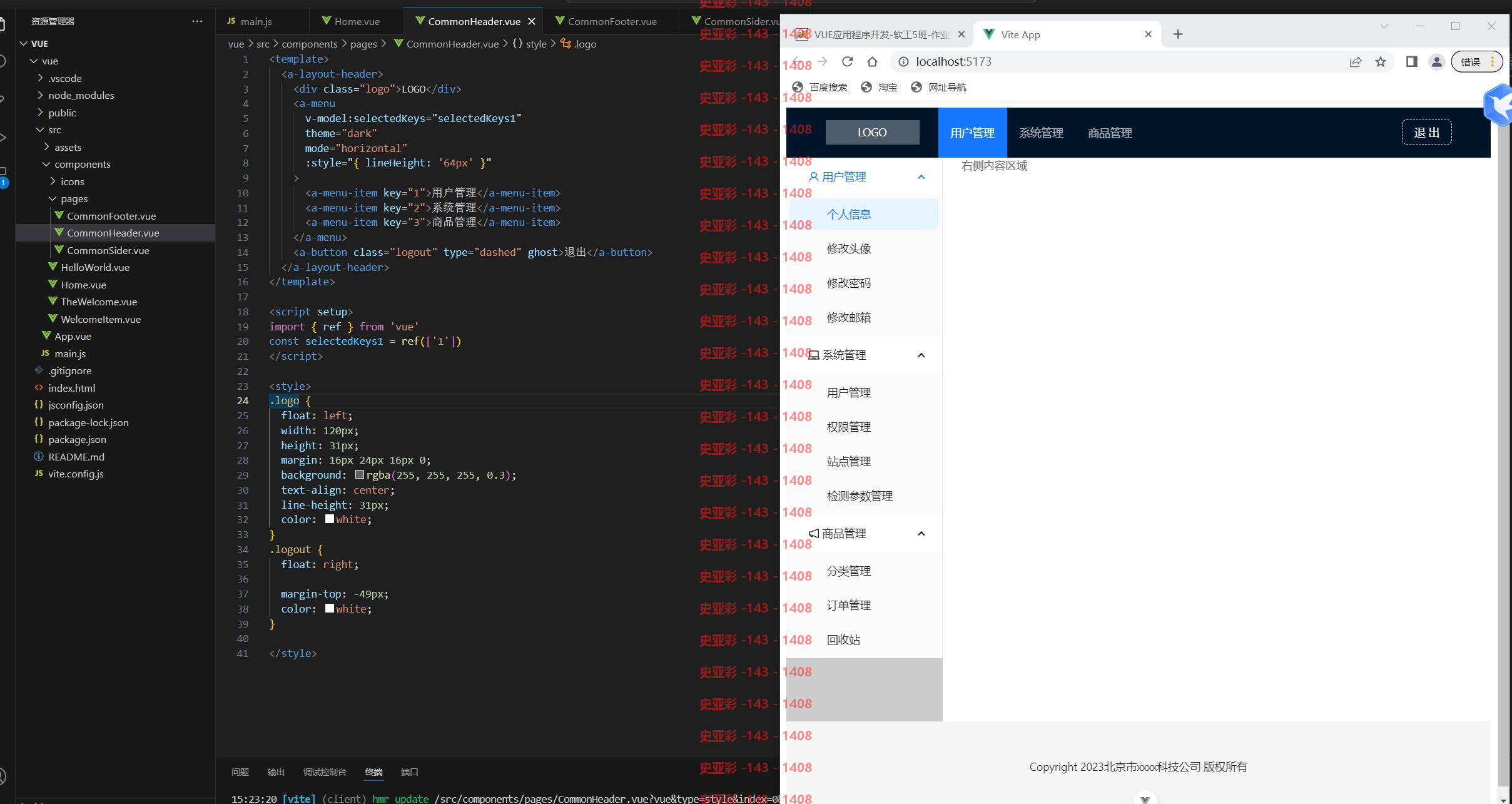Viewport: 1512px width, 804px height.
Task: Open the 调试控制台 panel tab
Action: click(x=325, y=771)
